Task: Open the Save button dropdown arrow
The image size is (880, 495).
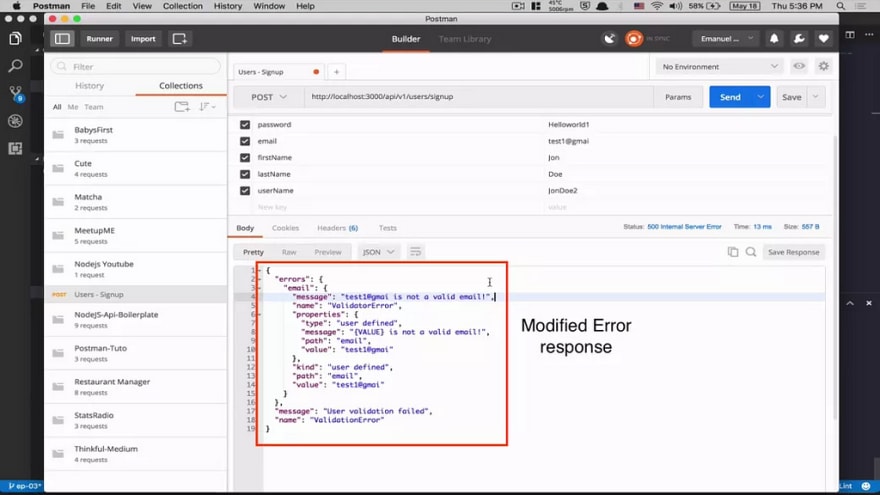Action: 815,97
